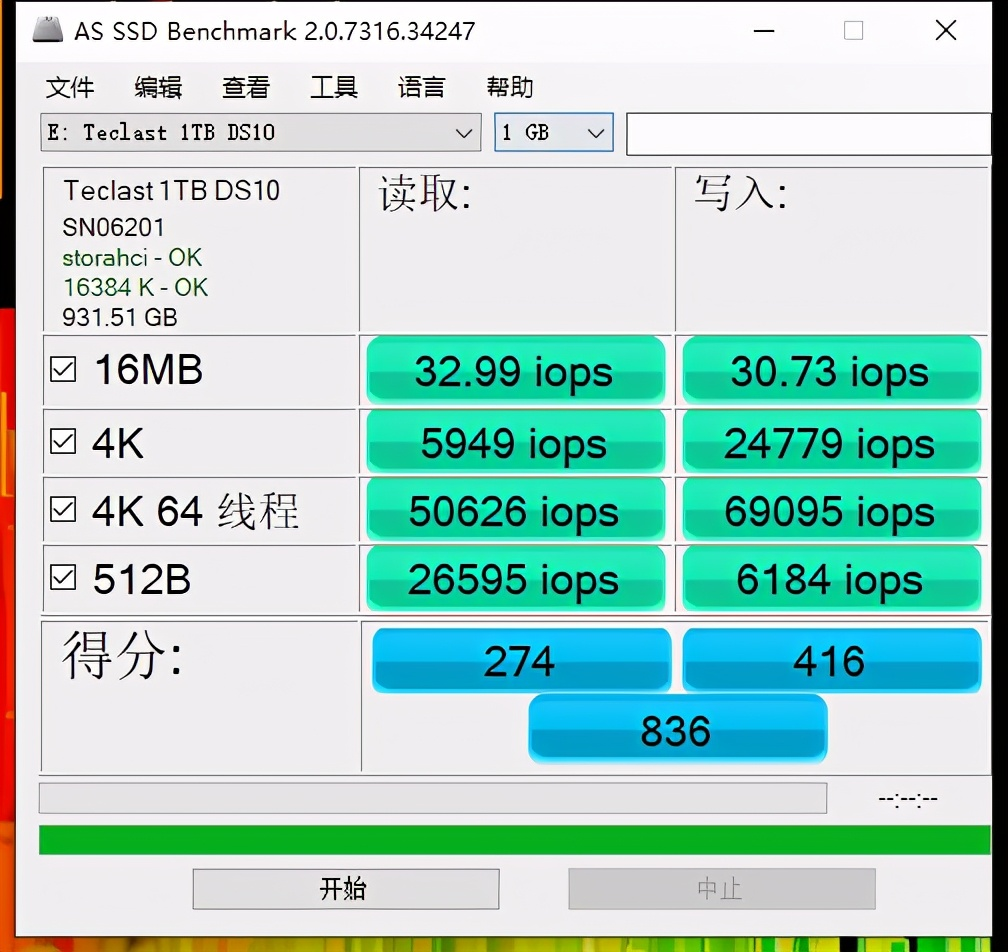
Task: Open the 文件 menu
Action: 69,87
